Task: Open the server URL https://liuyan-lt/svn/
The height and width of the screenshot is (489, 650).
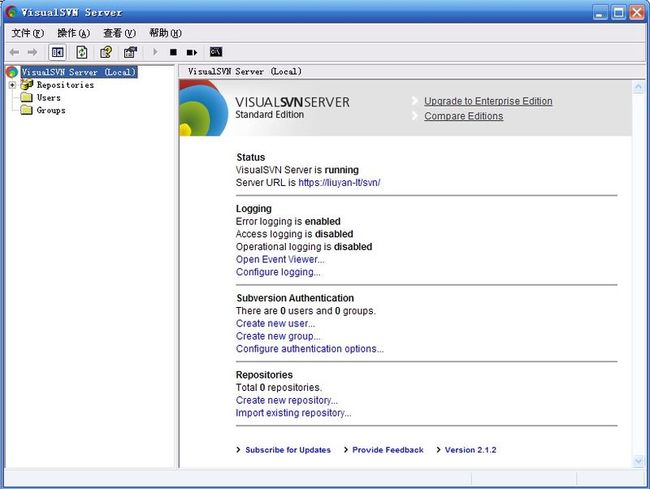Action: coord(339,182)
